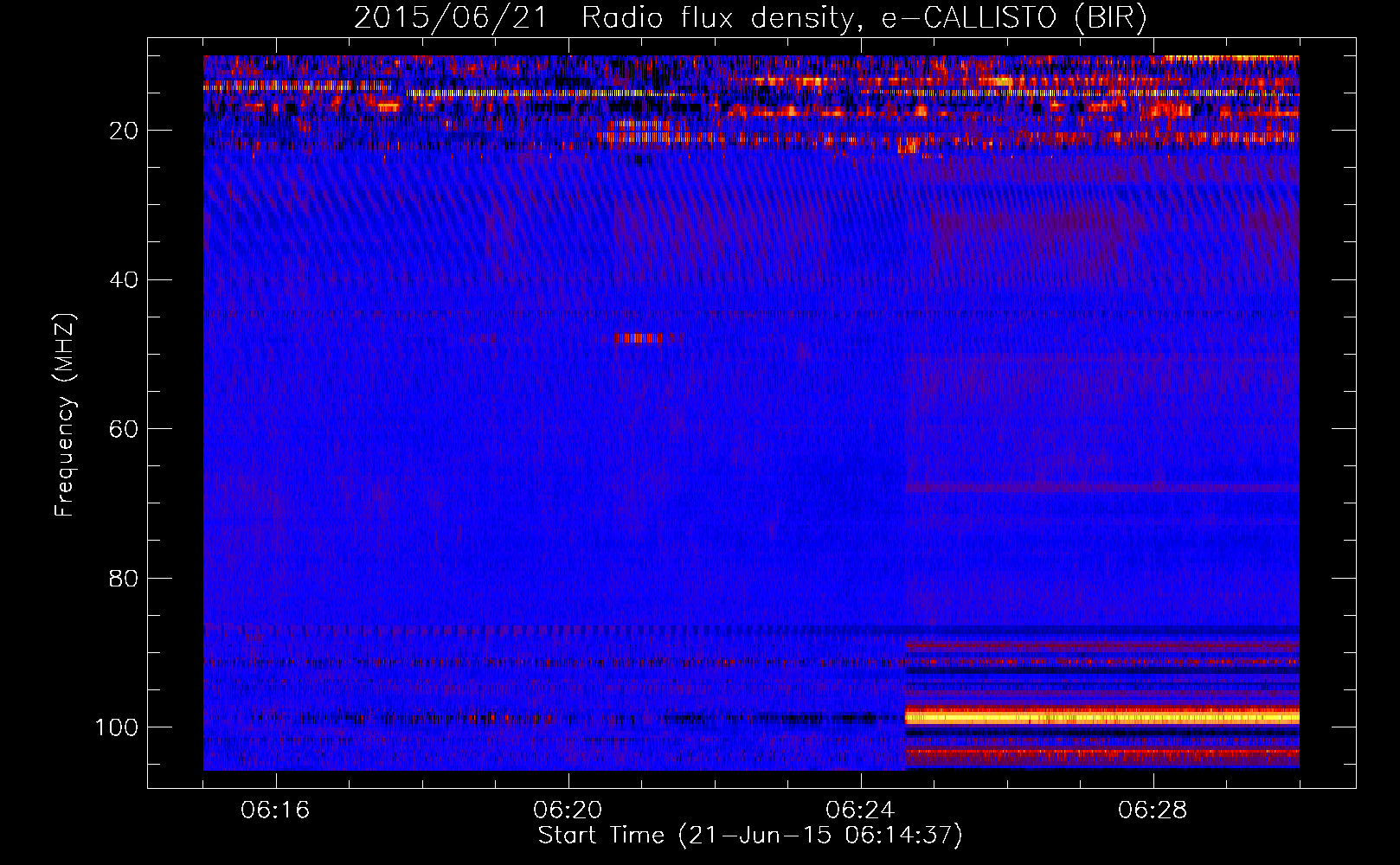Click the plot title mentioning e-CALLISTO (BIR)
This screenshot has height=865, width=1400.
click(x=750, y=18)
